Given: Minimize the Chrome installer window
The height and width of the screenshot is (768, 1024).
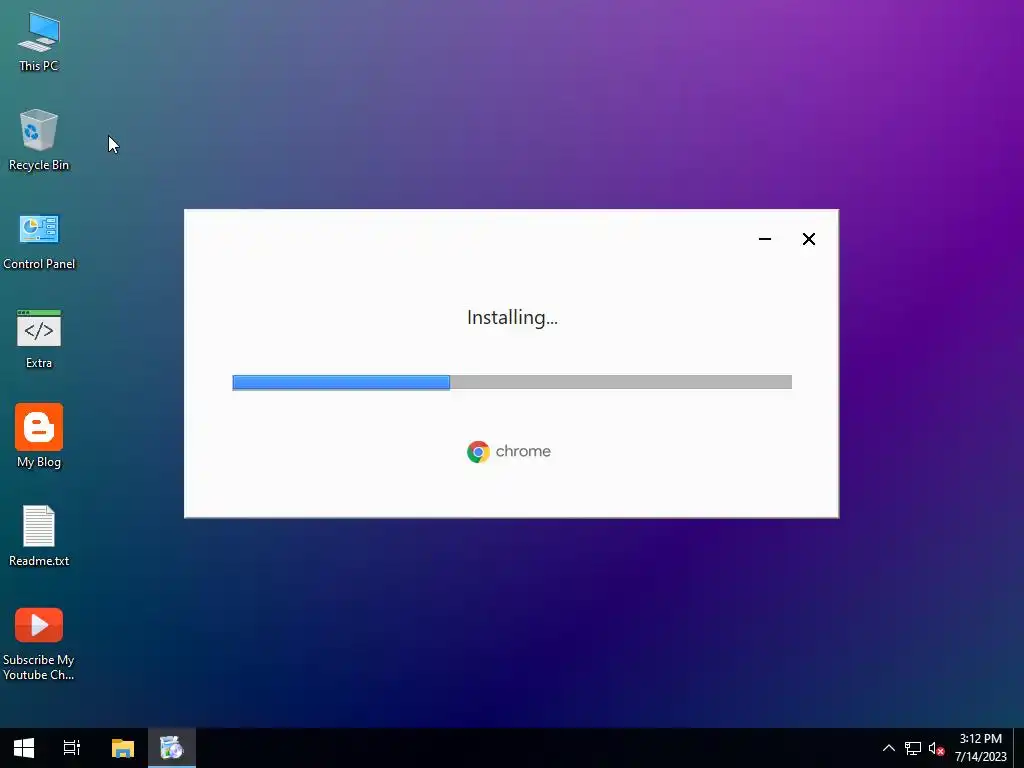Looking at the screenshot, I should 765,239.
